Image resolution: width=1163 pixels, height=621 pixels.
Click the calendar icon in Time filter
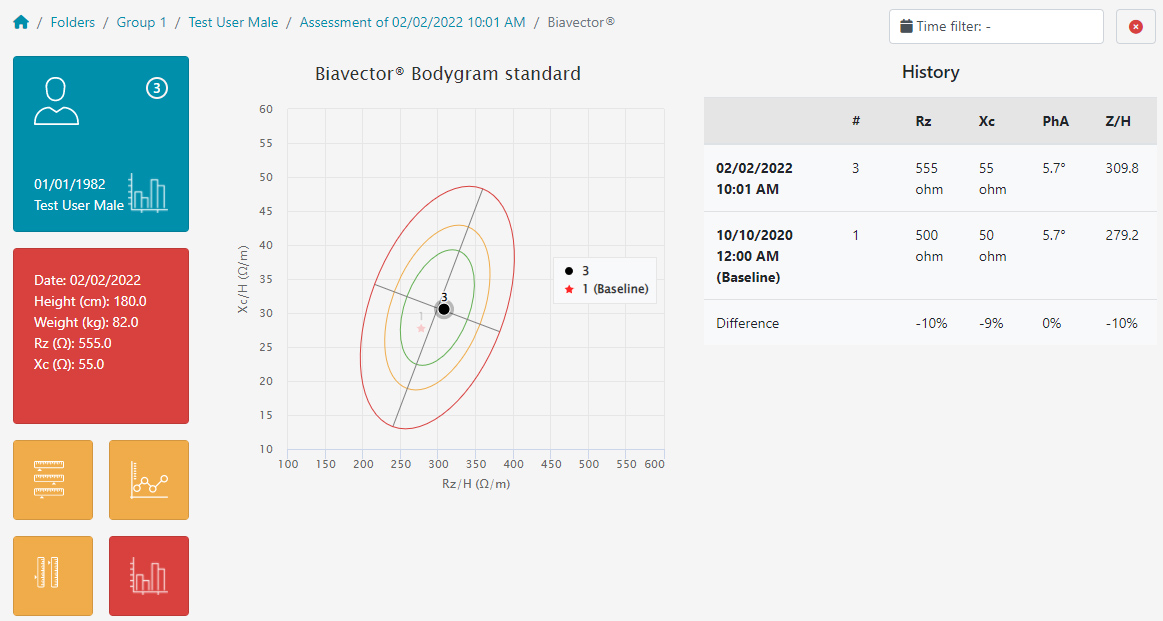(x=906, y=26)
